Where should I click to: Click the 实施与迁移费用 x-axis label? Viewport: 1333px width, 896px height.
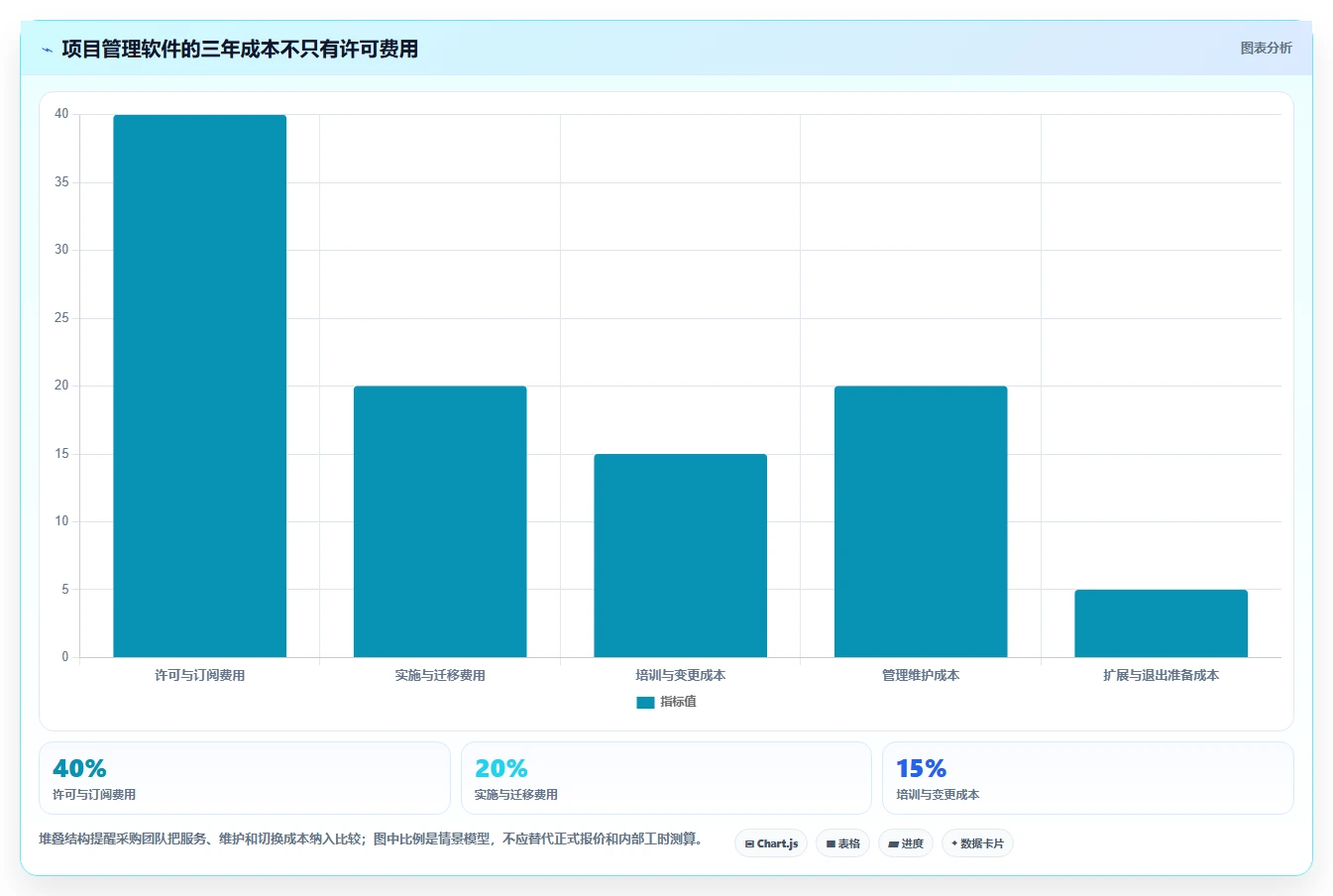pyautogui.click(x=440, y=675)
